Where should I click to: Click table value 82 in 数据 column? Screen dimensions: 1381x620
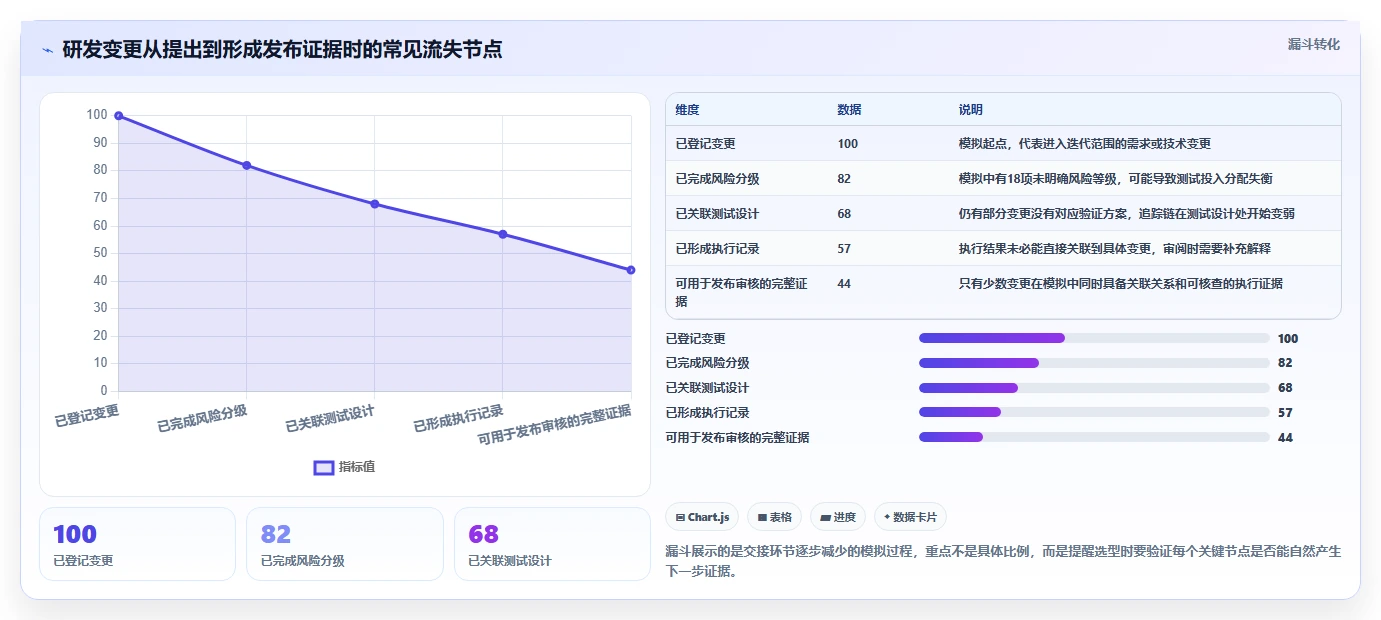point(844,179)
